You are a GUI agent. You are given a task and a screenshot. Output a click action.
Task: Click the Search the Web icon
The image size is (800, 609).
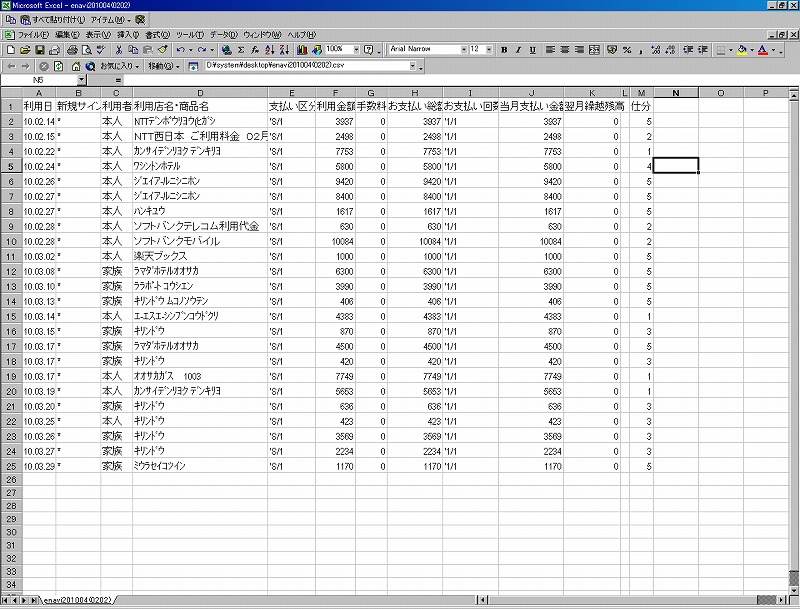90,66
